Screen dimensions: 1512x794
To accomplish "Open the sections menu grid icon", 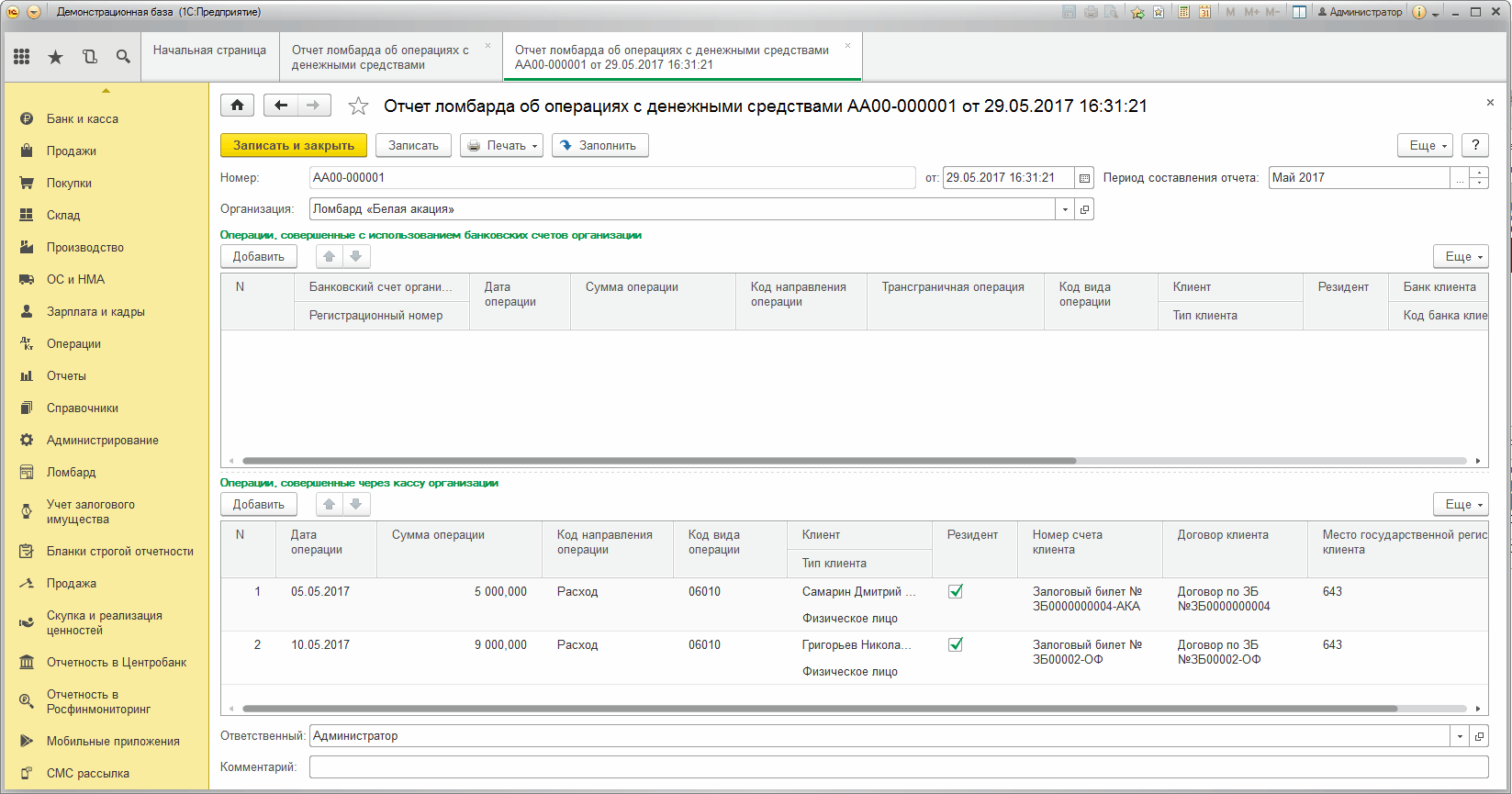I will (x=22, y=57).
